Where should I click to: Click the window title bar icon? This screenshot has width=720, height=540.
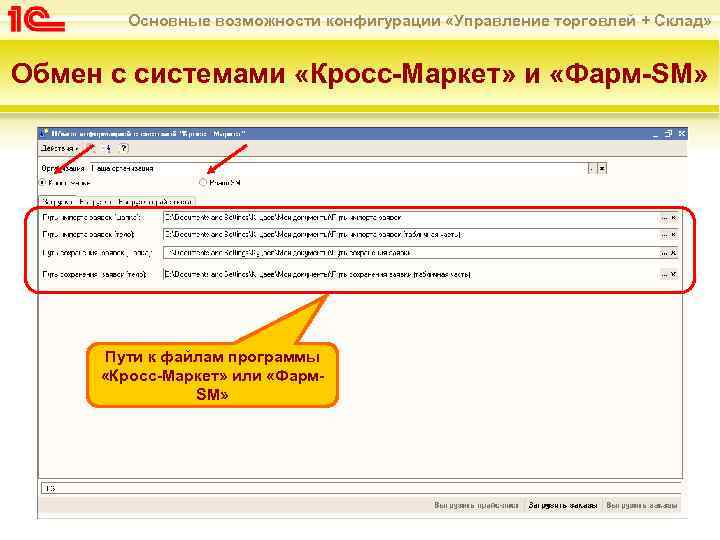[x=44, y=134]
